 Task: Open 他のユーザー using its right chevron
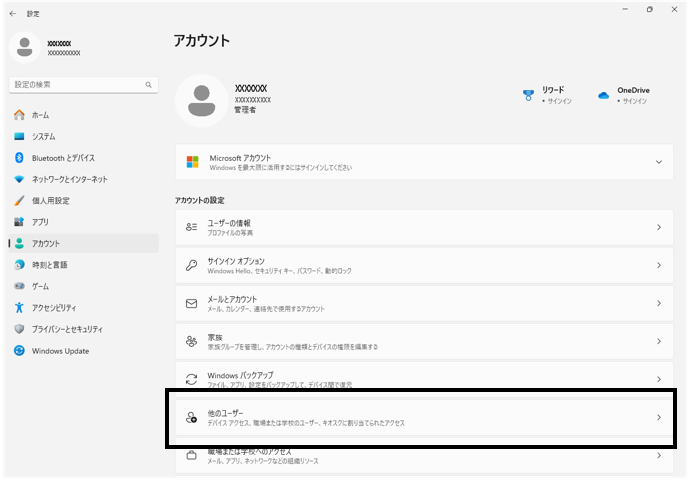point(658,417)
